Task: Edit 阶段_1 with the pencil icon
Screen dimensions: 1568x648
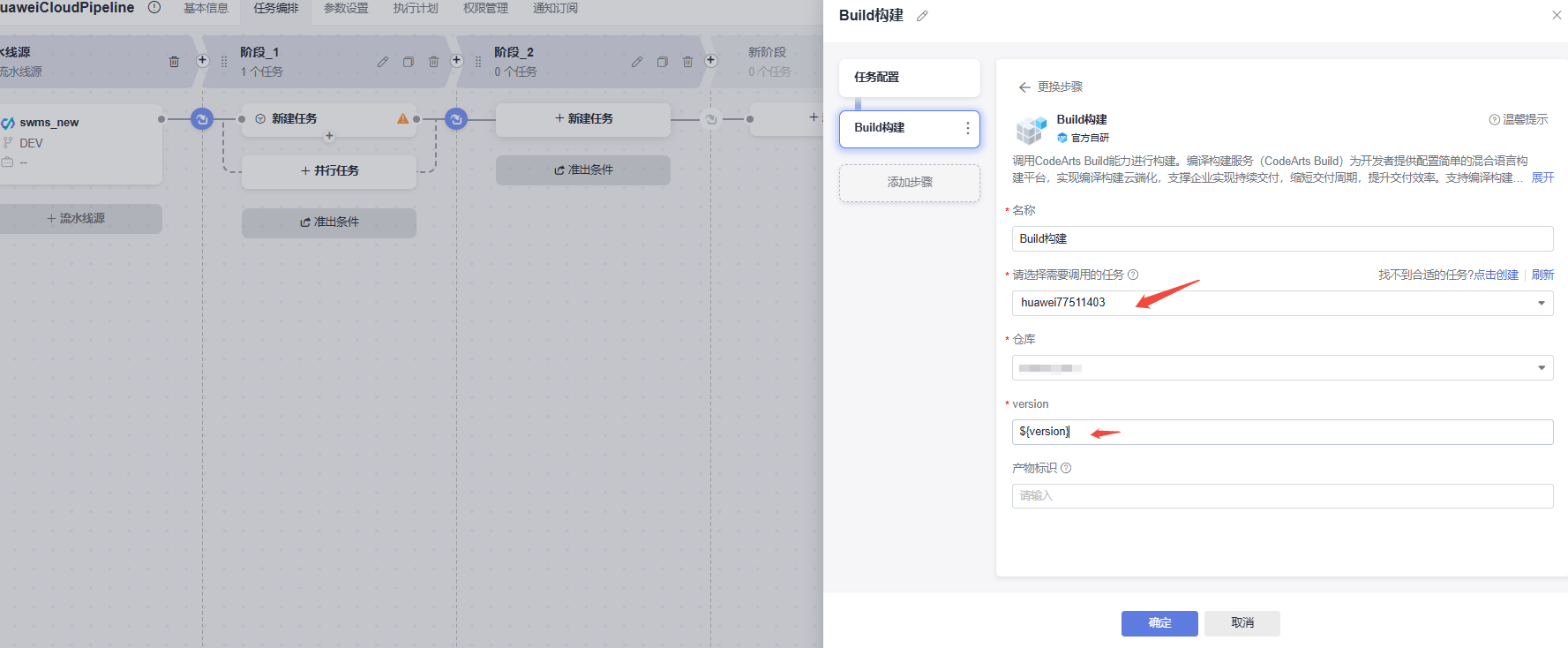Action: 382,62
